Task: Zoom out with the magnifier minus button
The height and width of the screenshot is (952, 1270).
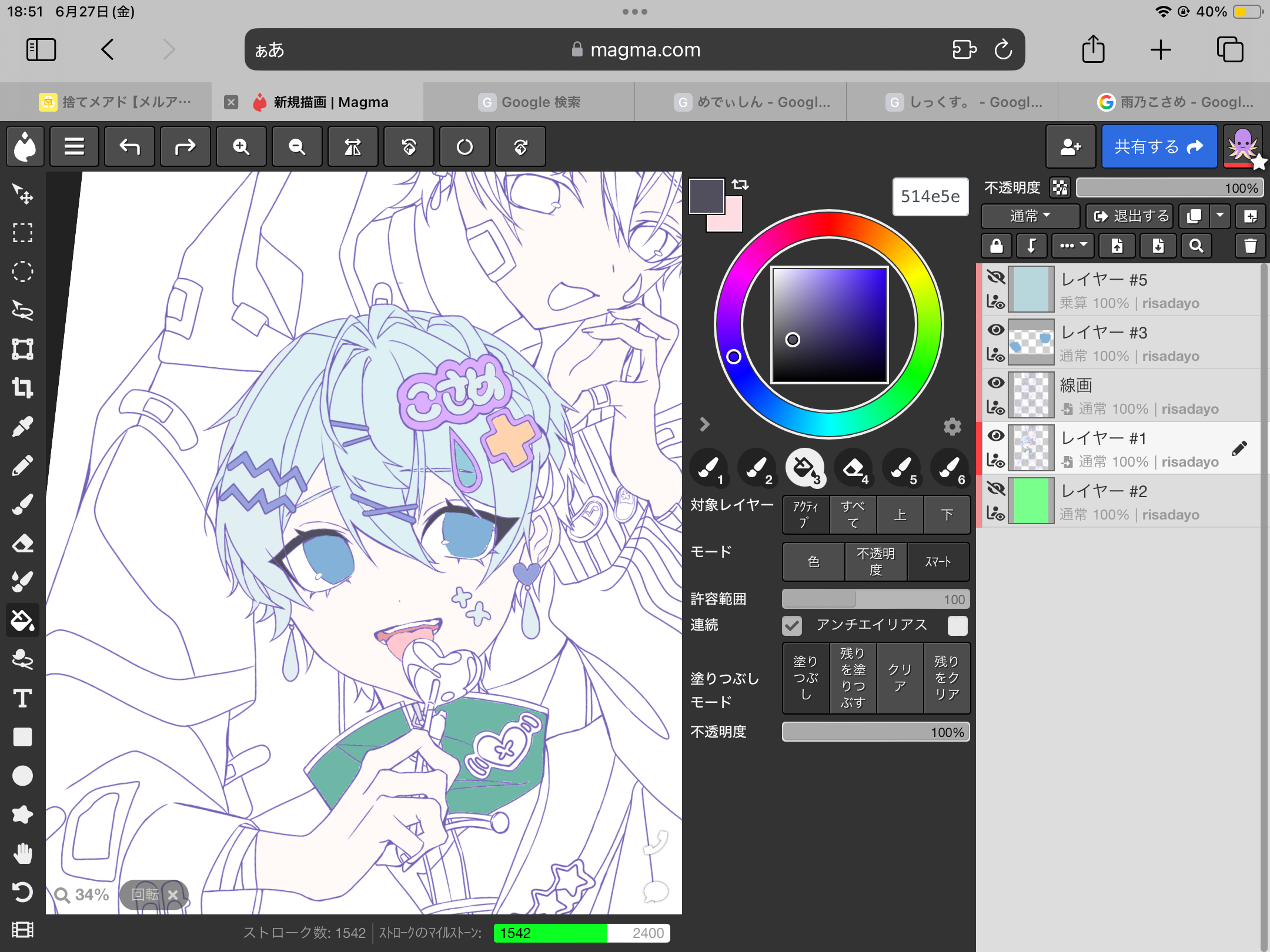Action: [x=297, y=146]
